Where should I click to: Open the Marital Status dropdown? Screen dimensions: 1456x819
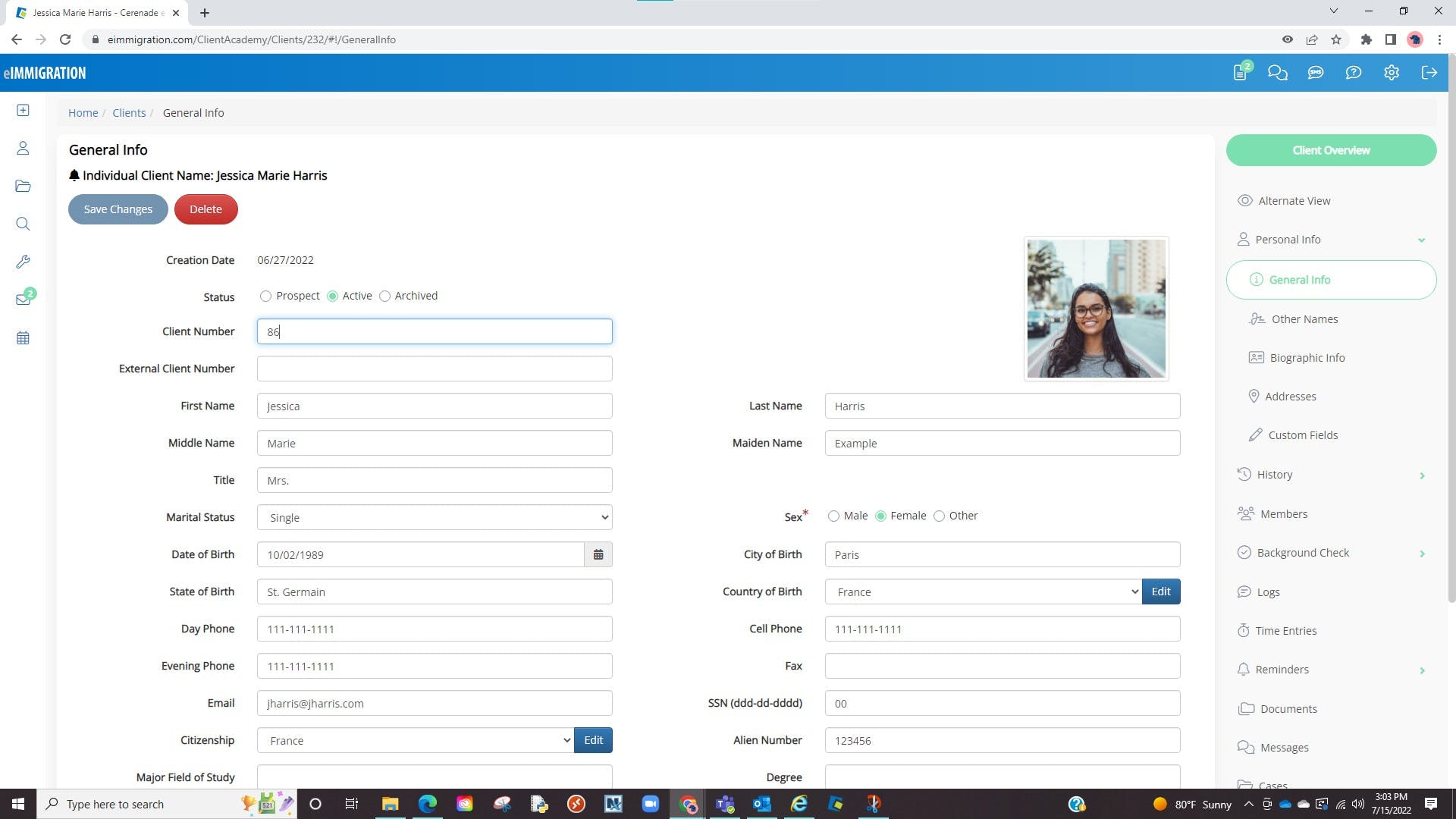pyautogui.click(x=434, y=517)
